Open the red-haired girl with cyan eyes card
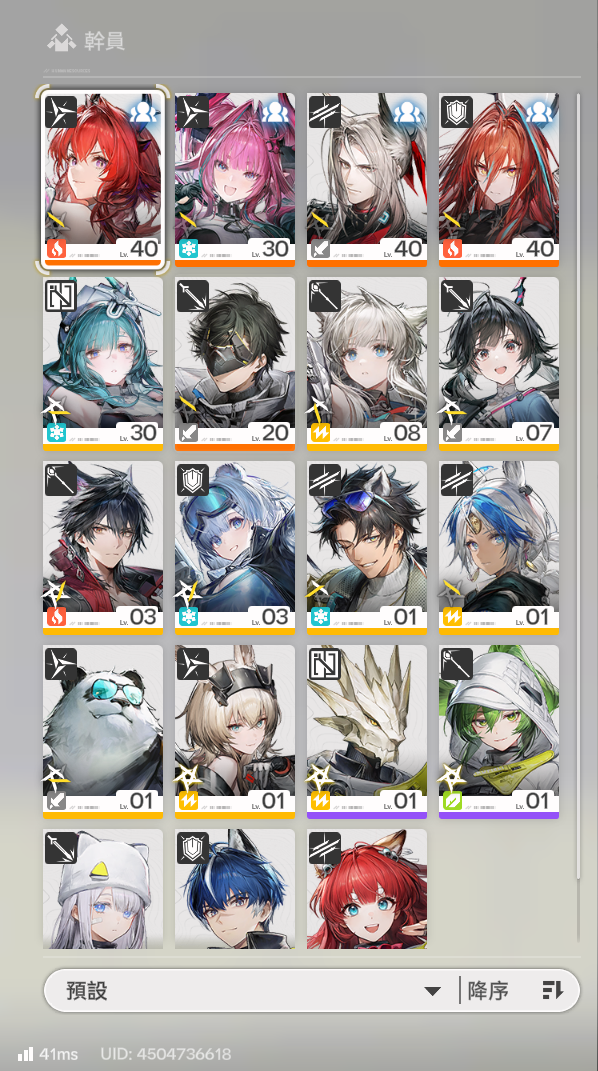The width and height of the screenshot is (598, 1071). (367, 889)
